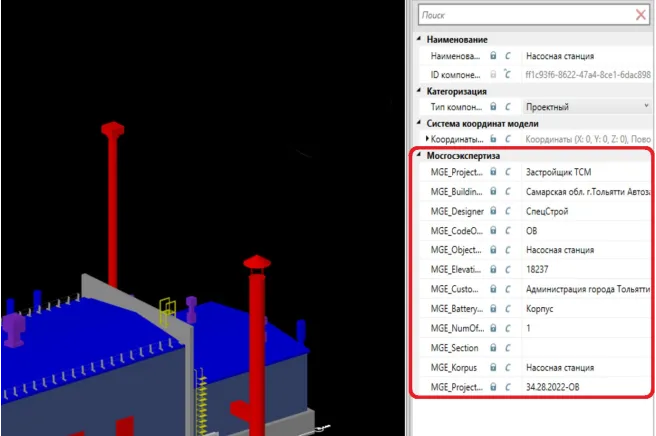Image resolution: width=656 pixels, height=436 pixels.
Task: Collapse the Категоризация section
Action: (x=419, y=91)
